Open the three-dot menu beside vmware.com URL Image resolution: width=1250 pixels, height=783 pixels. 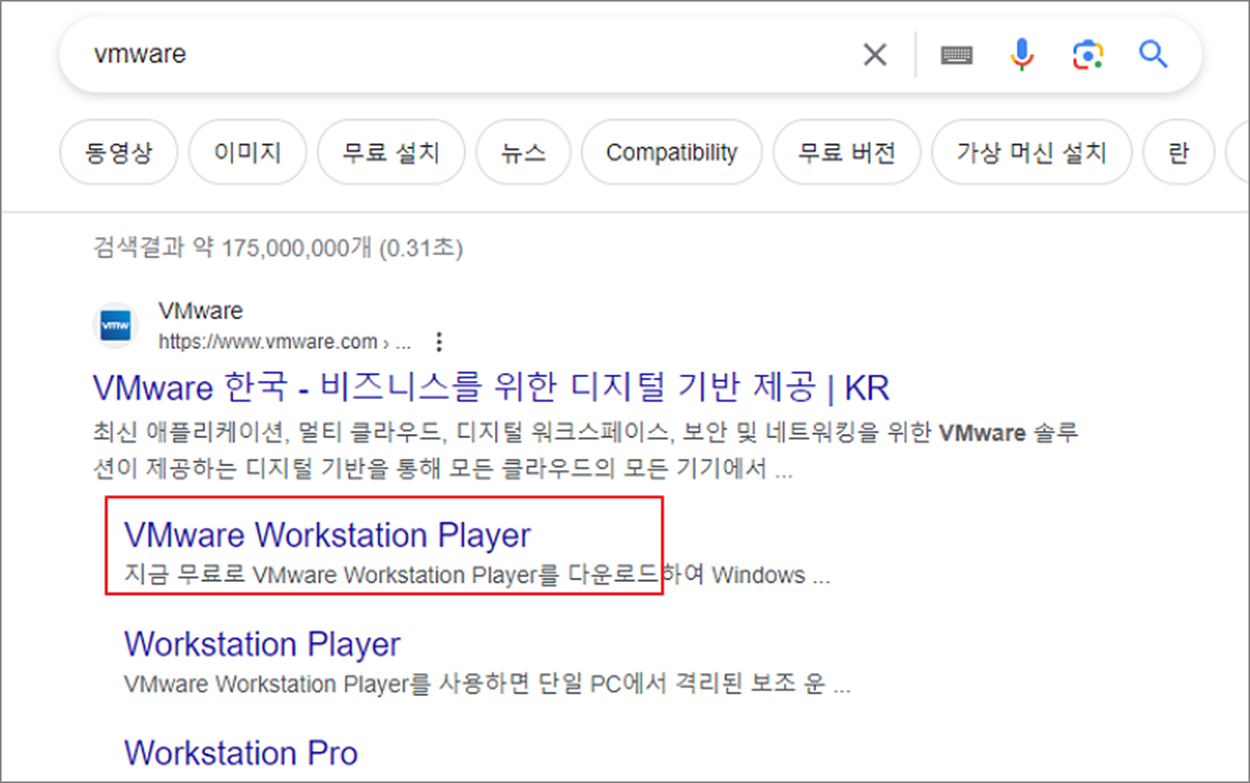(x=438, y=342)
